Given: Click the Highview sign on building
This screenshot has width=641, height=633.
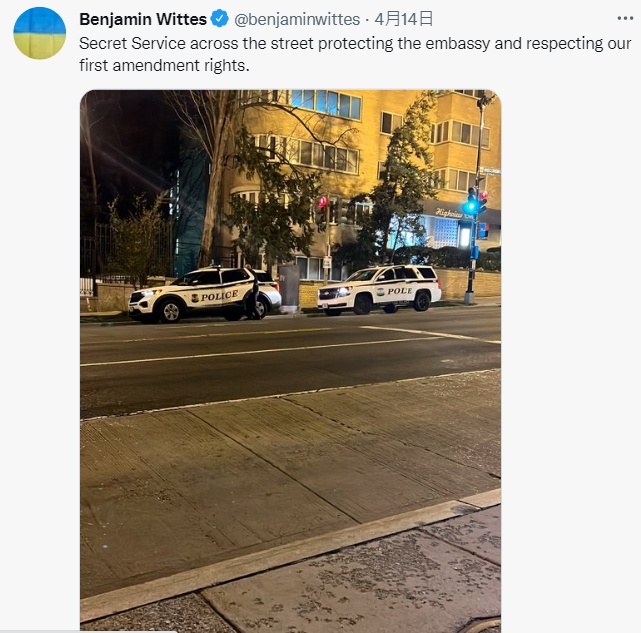Looking at the screenshot, I should (449, 212).
